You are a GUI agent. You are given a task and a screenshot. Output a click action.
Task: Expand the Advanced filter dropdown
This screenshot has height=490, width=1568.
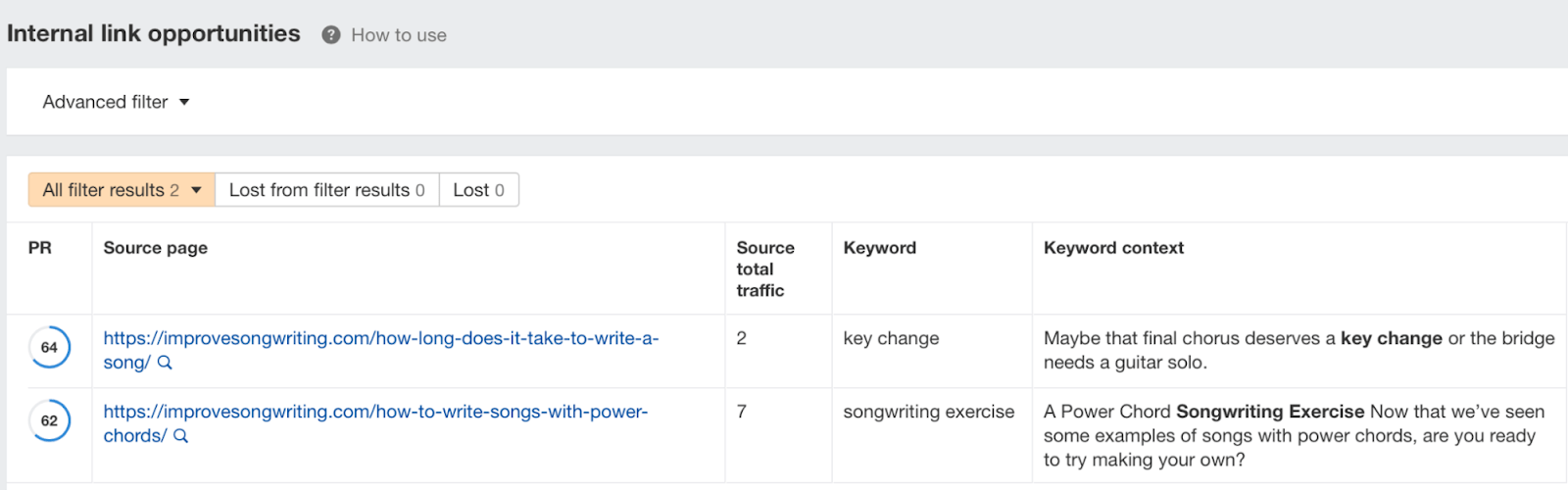(116, 102)
